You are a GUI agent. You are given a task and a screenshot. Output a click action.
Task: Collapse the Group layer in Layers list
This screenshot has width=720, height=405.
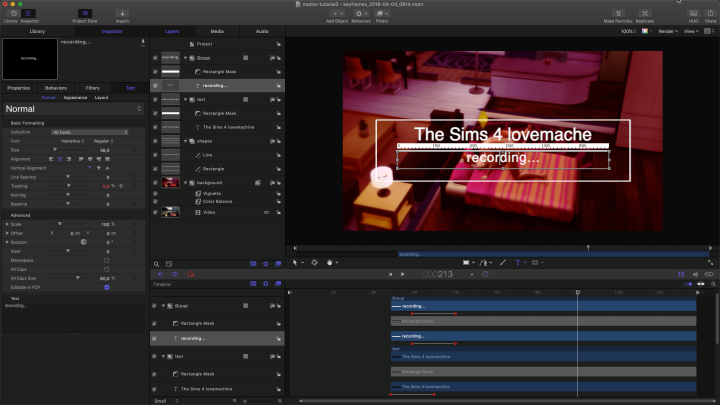[186, 58]
